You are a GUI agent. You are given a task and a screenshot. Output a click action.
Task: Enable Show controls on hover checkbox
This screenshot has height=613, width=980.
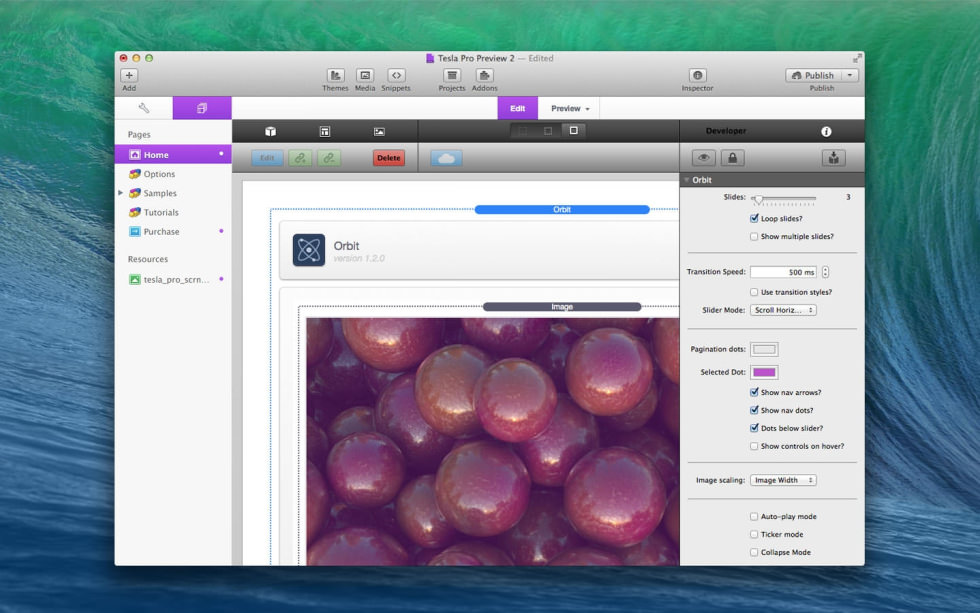click(x=754, y=446)
